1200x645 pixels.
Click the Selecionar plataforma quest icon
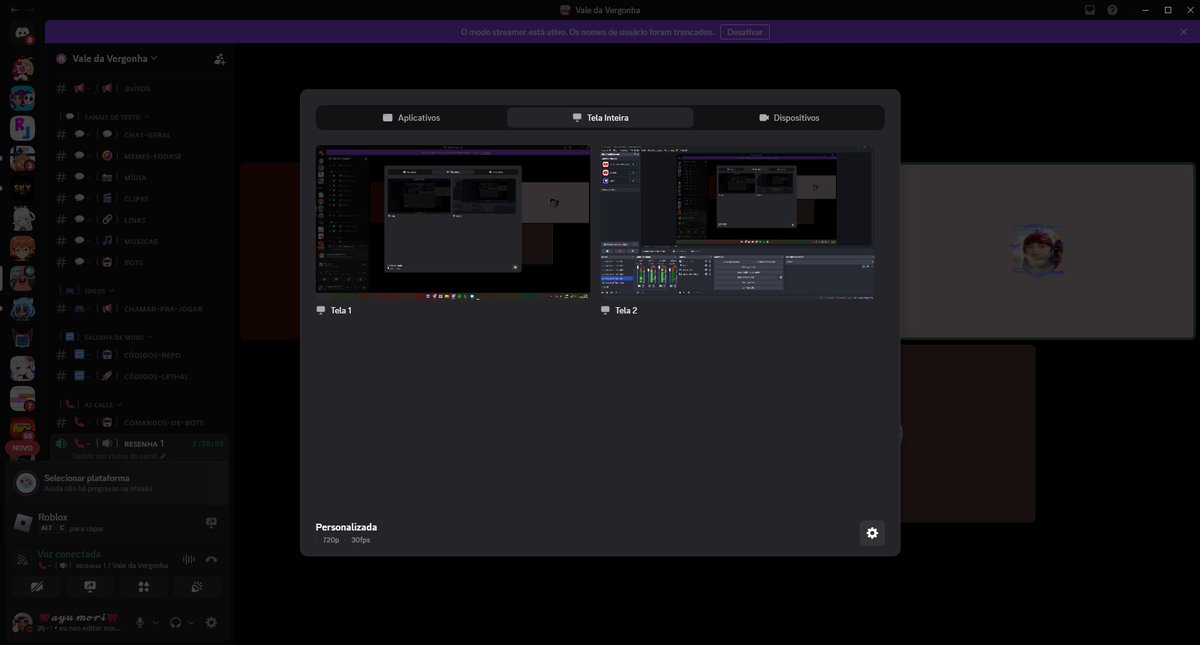pos(27,482)
